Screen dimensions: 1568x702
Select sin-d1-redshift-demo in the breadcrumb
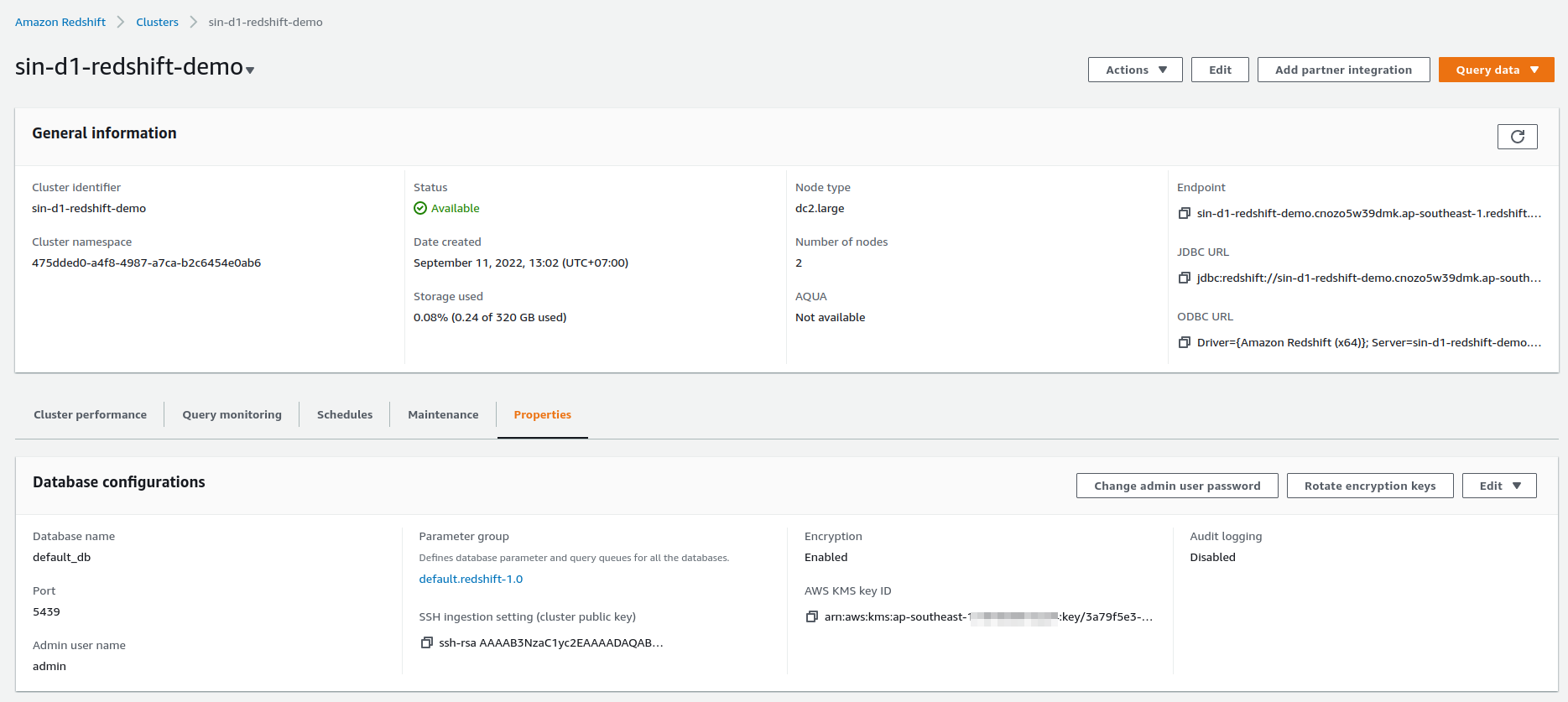(265, 22)
